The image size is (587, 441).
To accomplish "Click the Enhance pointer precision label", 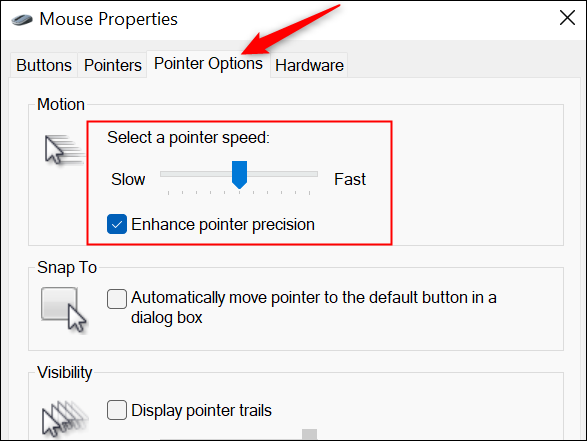I will tap(223, 225).
